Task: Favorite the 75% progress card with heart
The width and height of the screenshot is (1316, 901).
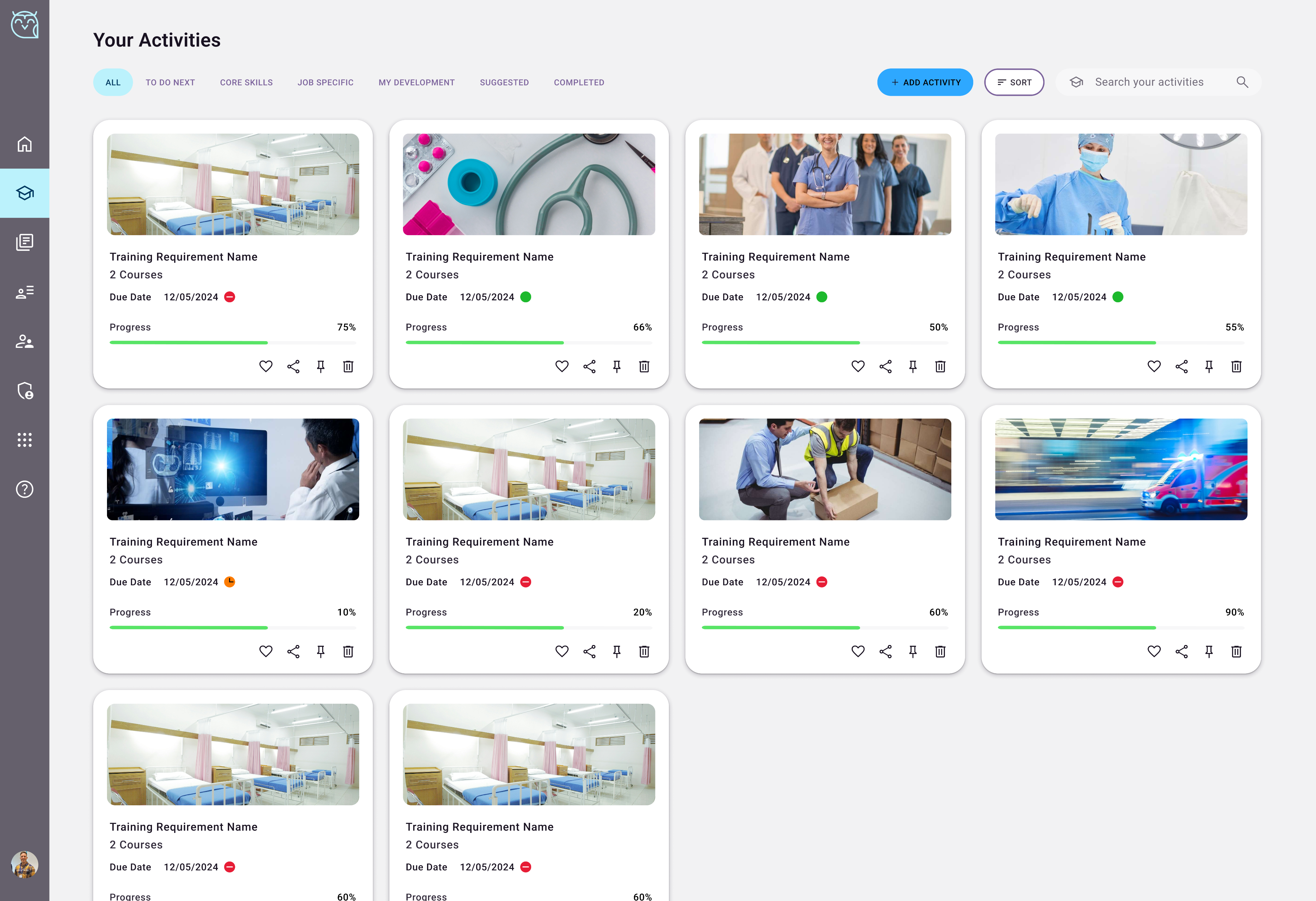Action: click(x=266, y=367)
